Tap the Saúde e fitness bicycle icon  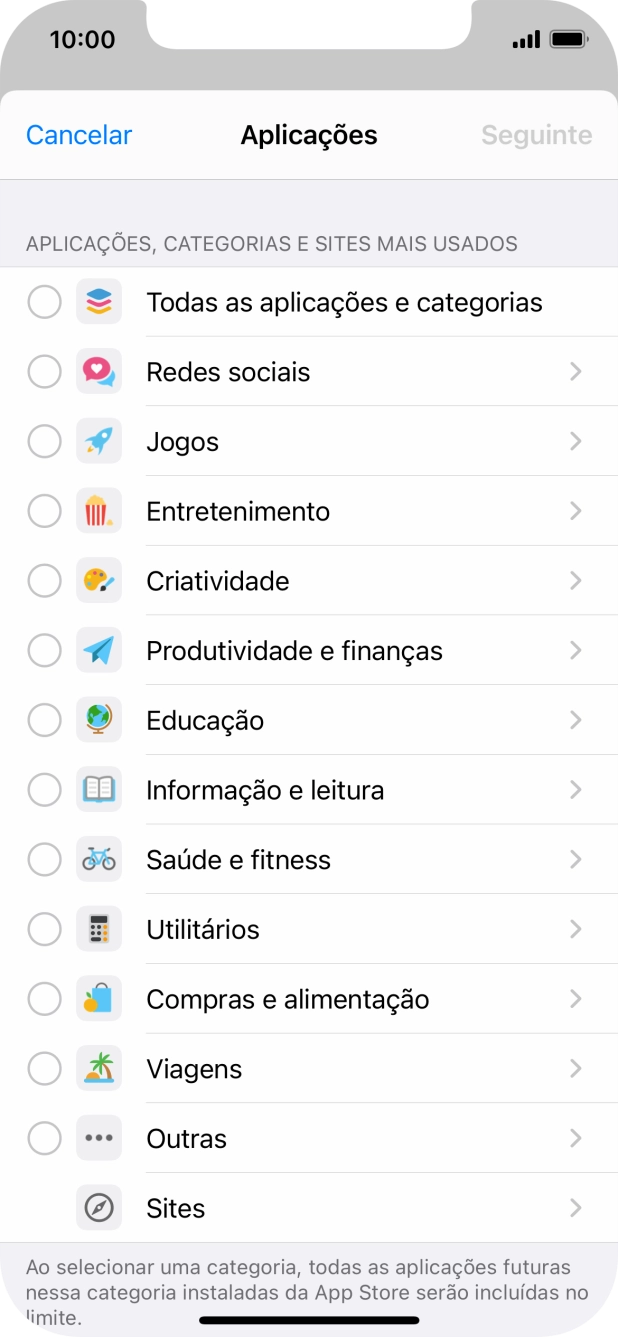pyautogui.click(x=99, y=859)
